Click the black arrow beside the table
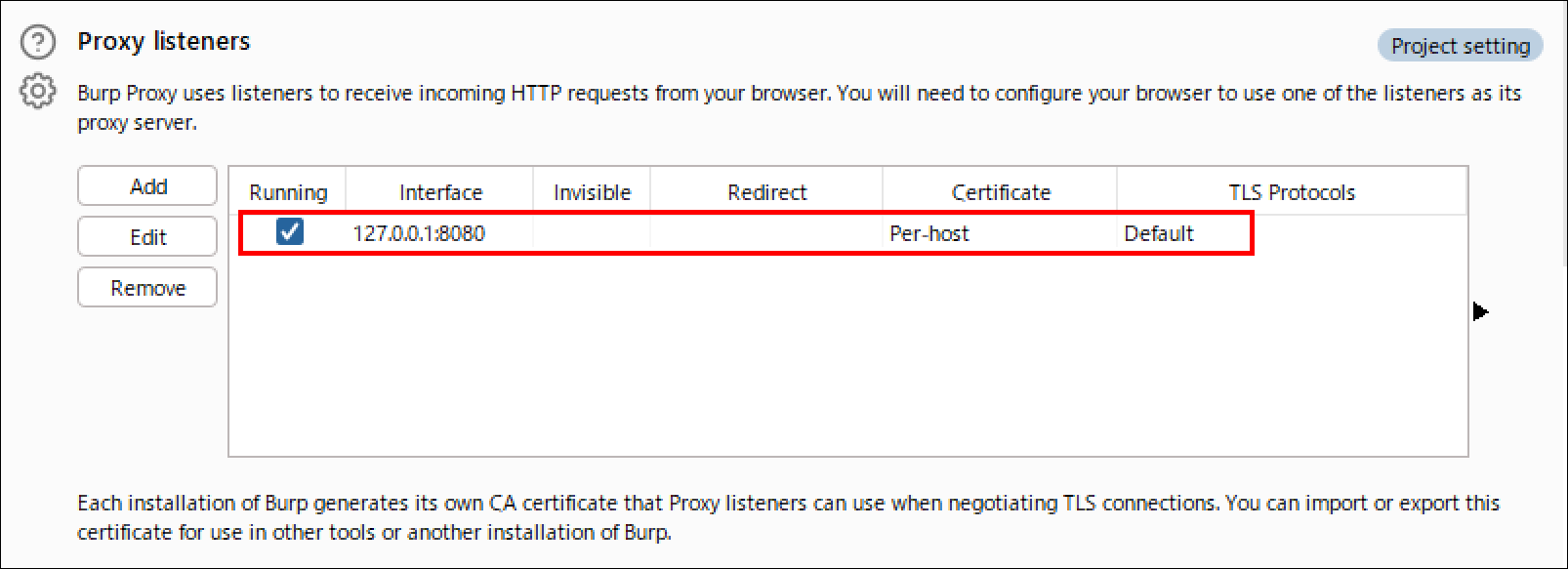 coord(1480,311)
